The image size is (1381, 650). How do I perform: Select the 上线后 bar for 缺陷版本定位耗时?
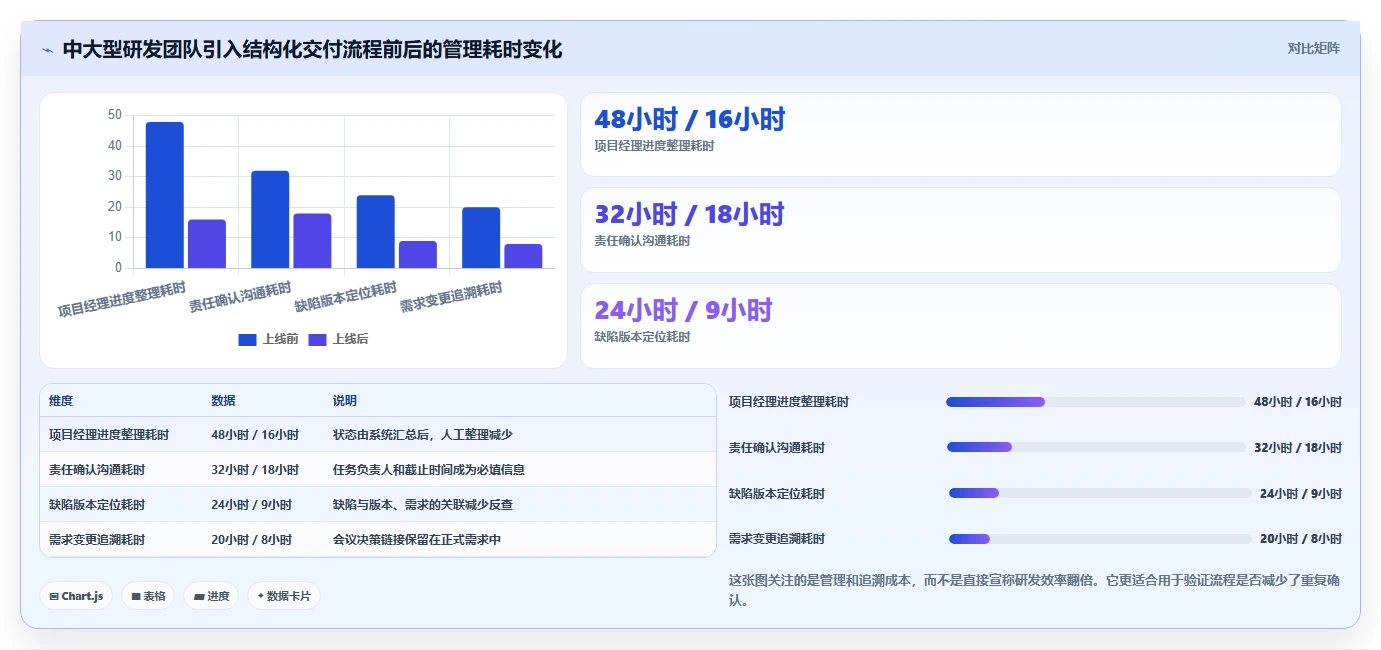pos(418,255)
